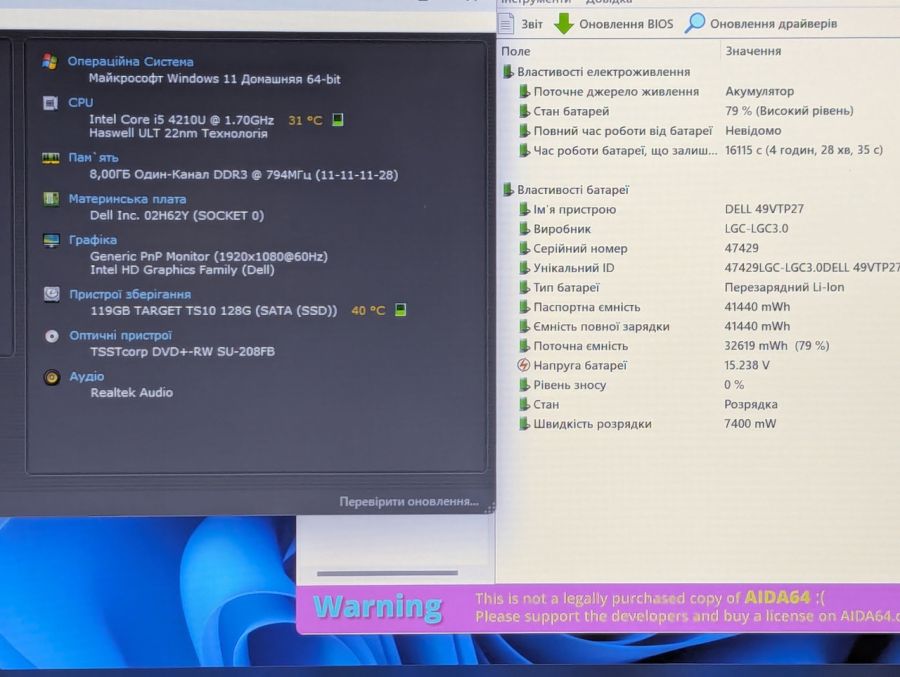Screen dimensions: 900x677
Task: Click green BIOS update arrow icon
Action: pyautogui.click(x=564, y=24)
